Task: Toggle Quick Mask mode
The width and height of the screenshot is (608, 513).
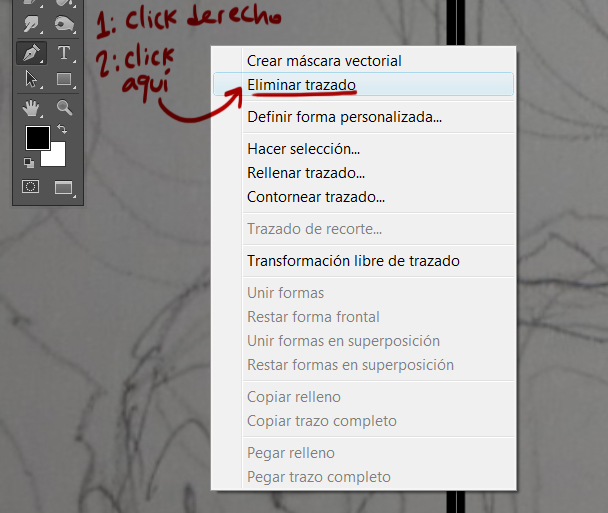Action: pos(31,187)
